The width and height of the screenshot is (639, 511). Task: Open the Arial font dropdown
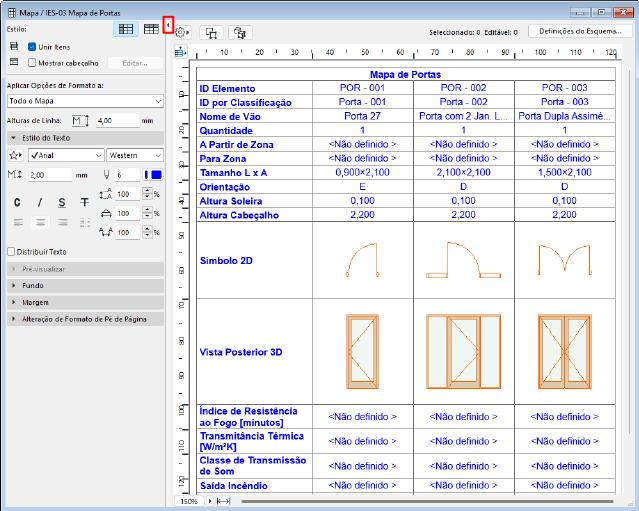pos(65,155)
